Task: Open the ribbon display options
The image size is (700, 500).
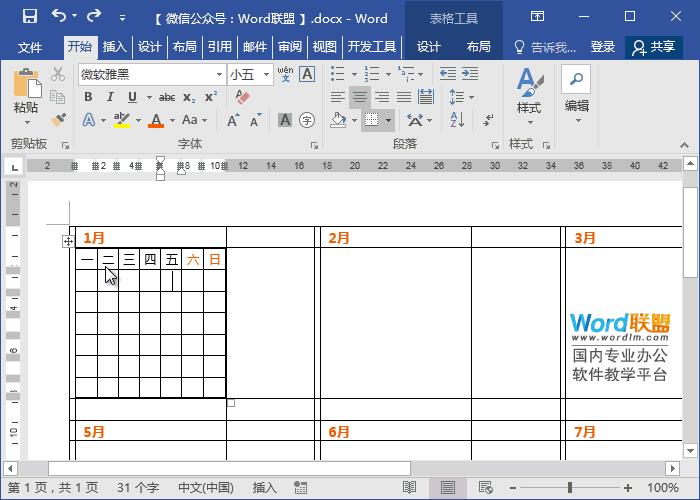Action: point(537,17)
